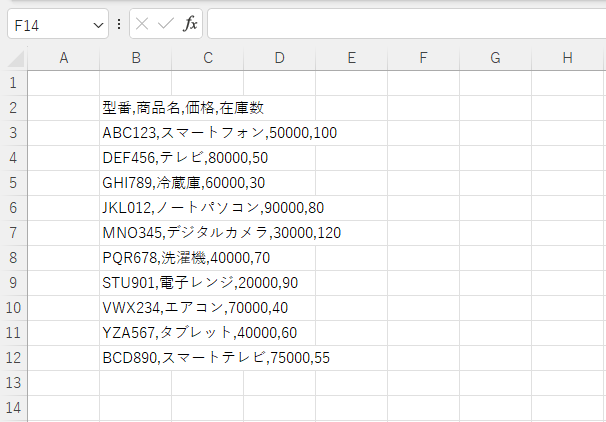Click cell with JKL012,ノートパソコン,90000,80
Screen dimensions: 606x422
click(x=136, y=208)
